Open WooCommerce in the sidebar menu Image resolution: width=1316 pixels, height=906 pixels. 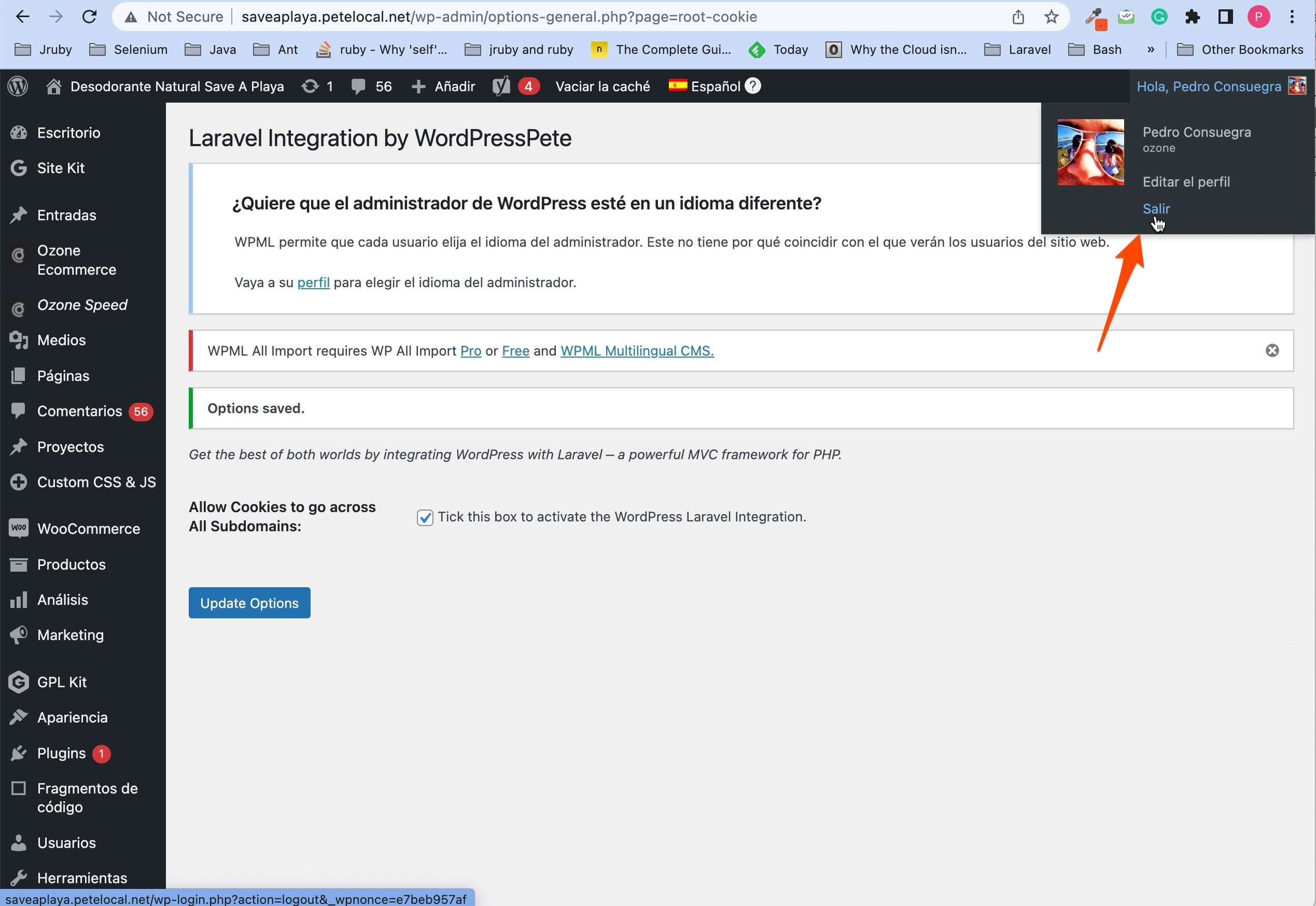point(88,528)
